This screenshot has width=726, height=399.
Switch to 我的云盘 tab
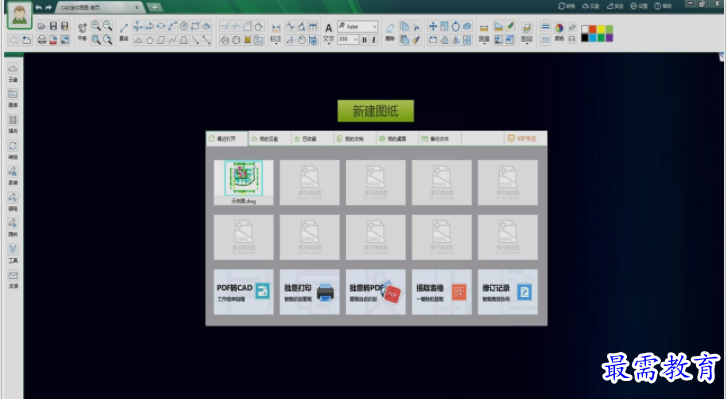(x=270, y=138)
